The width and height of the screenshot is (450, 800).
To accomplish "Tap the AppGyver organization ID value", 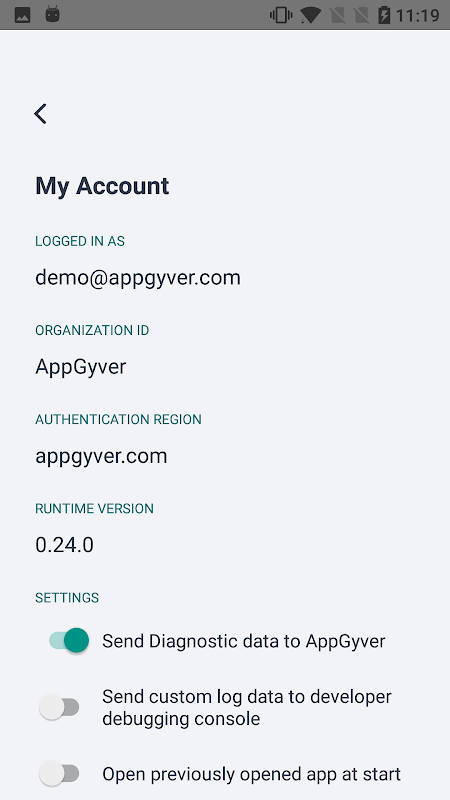I will pyautogui.click(x=81, y=367).
